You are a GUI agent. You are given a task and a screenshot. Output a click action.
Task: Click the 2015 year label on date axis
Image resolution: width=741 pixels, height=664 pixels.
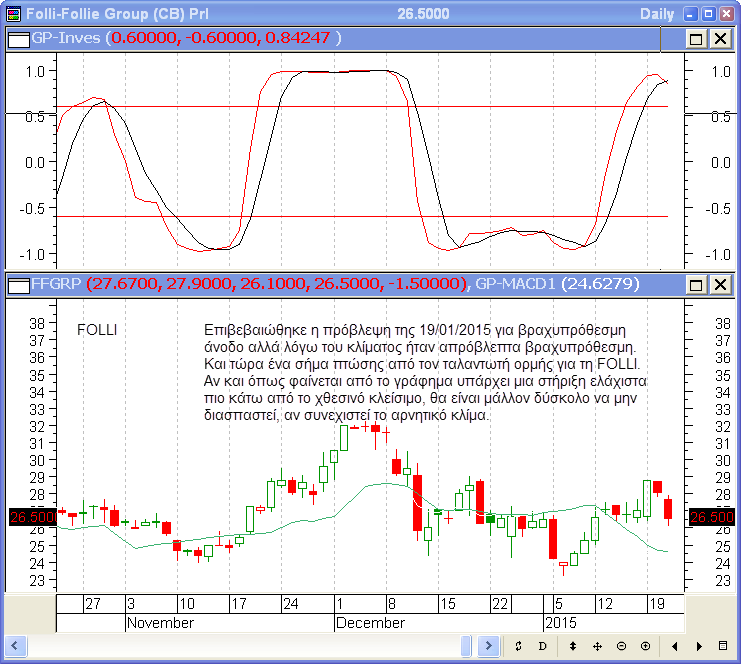[x=561, y=623]
